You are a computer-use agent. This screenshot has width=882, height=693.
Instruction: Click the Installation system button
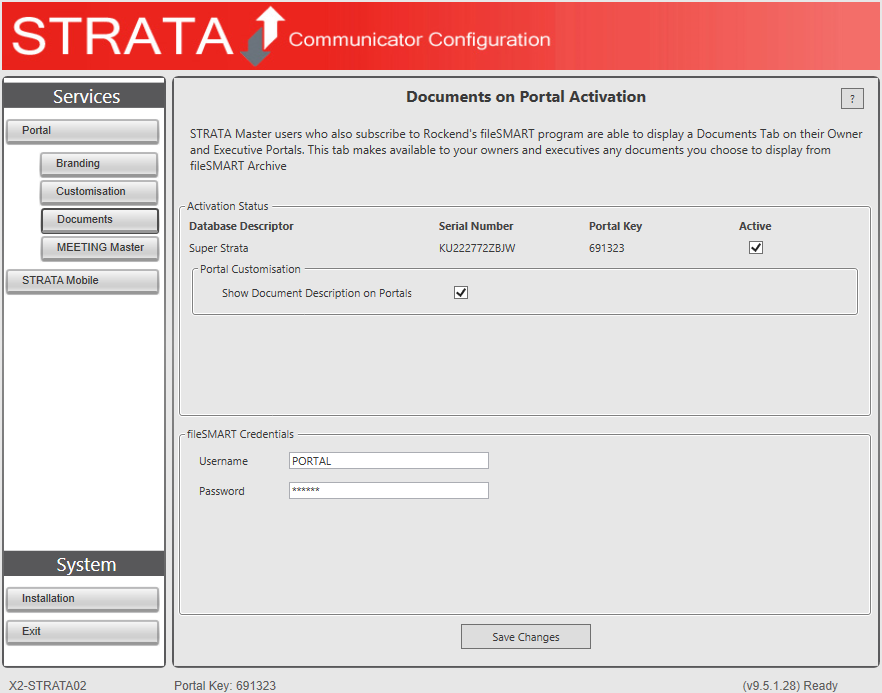[83, 599]
